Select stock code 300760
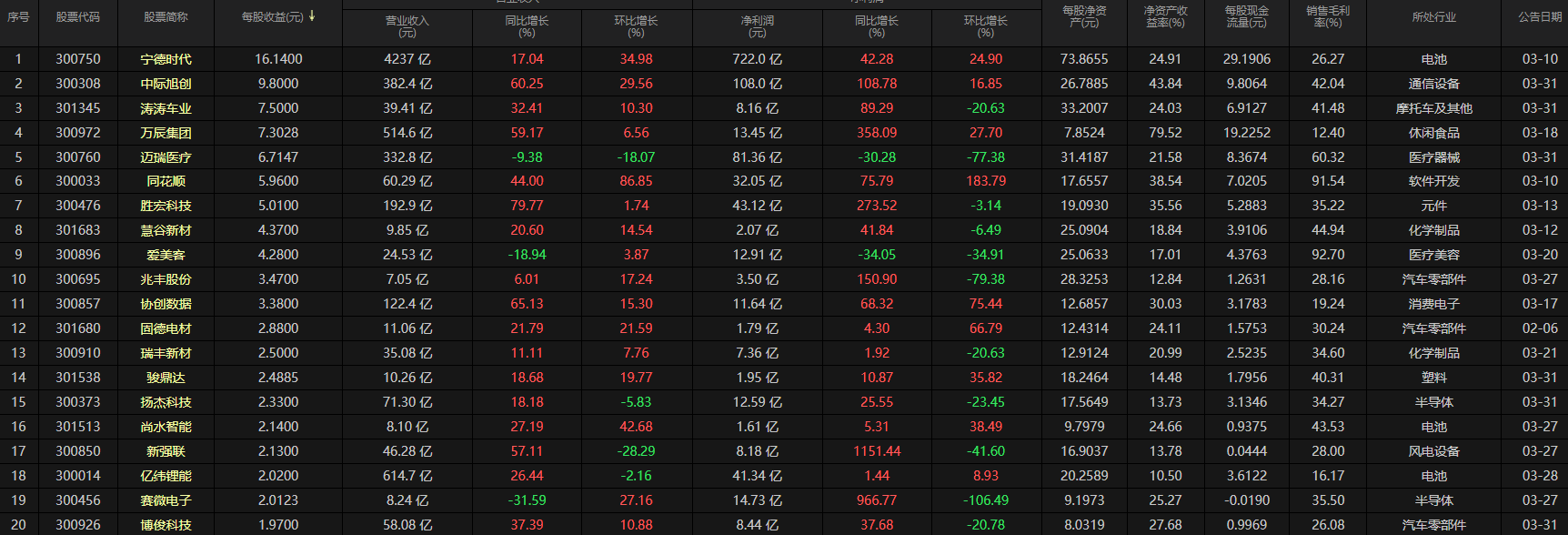 tap(78, 157)
